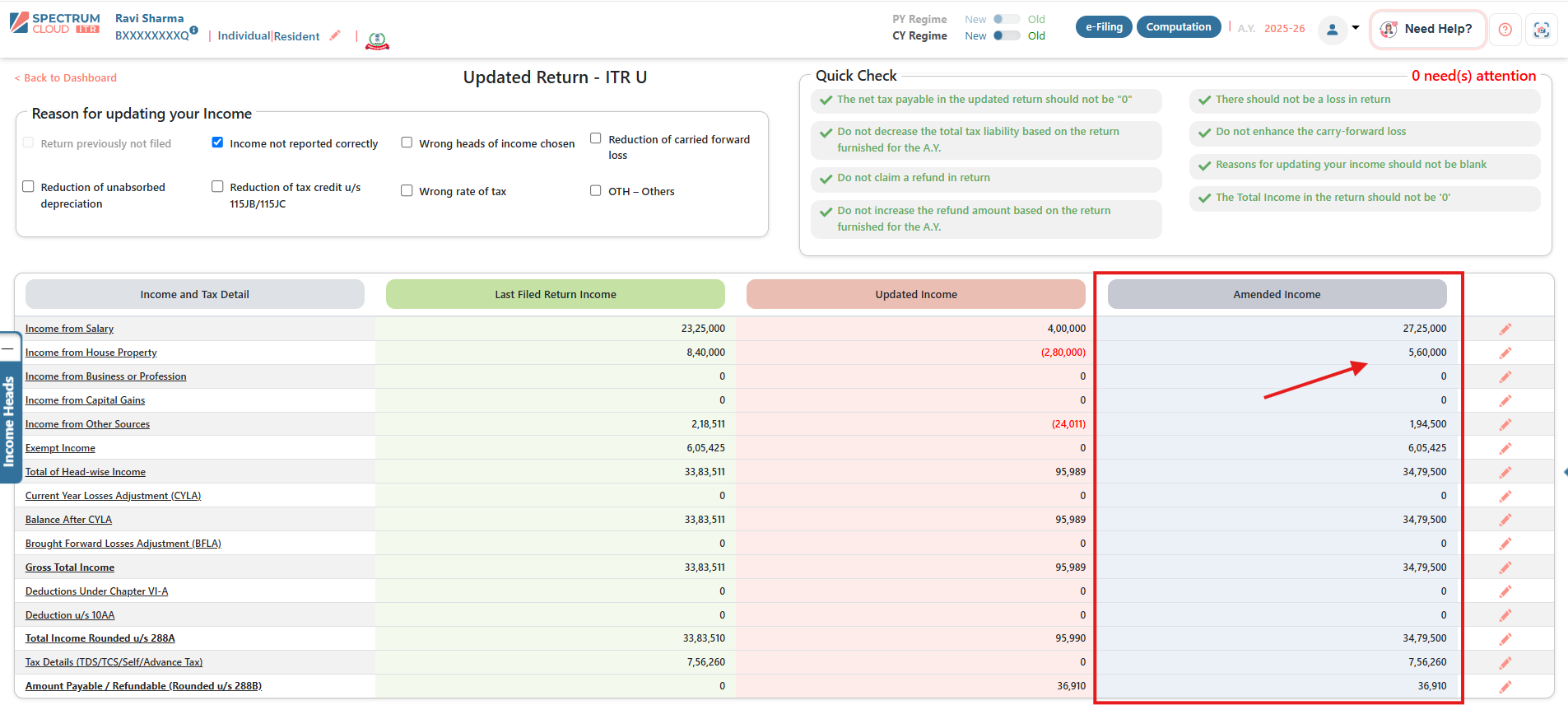Image resolution: width=1568 pixels, height=710 pixels.
Task: Open Balance After CYLA link
Action: pyautogui.click(x=68, y=520)
